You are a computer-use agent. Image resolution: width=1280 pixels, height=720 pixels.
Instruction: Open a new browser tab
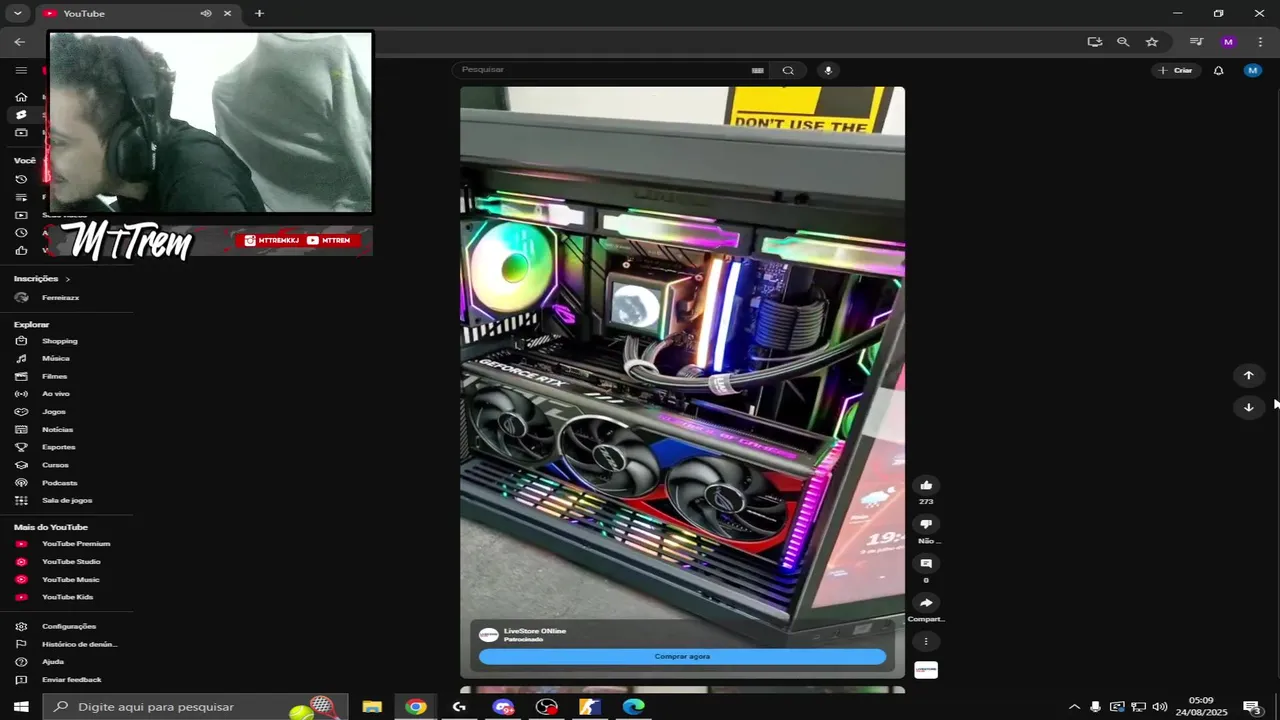pyautogui.click(x=259, y=13)
